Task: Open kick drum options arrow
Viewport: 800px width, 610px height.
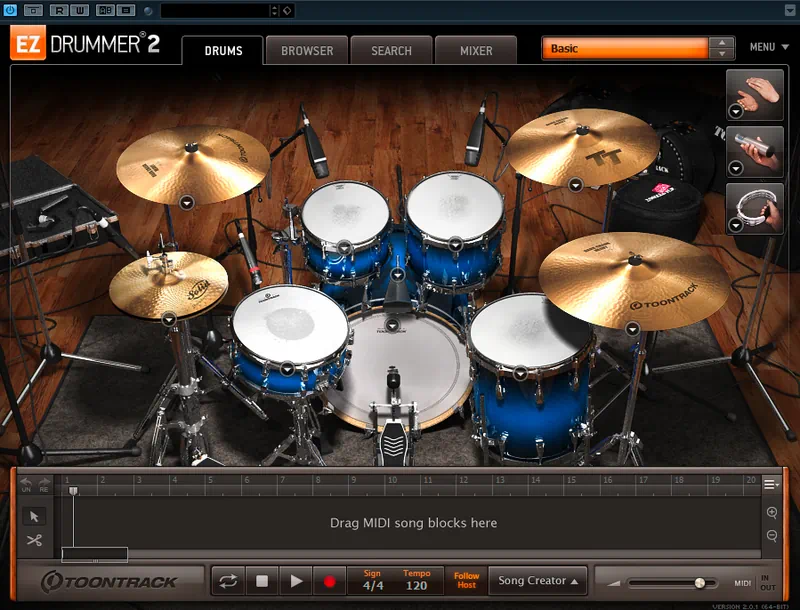Action: point(392,325)
